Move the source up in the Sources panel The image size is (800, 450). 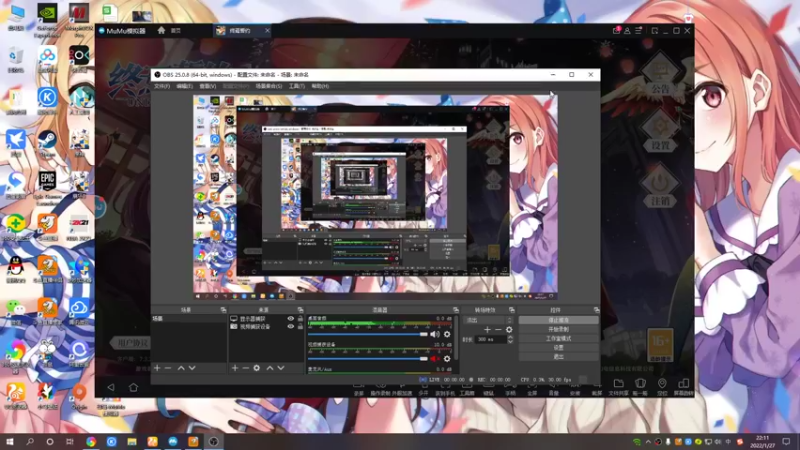click(x=270, y=368)
